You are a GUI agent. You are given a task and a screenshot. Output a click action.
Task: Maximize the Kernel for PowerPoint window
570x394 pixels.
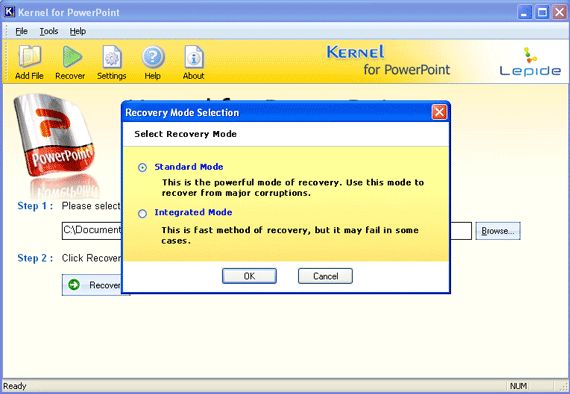coord(542,12)
